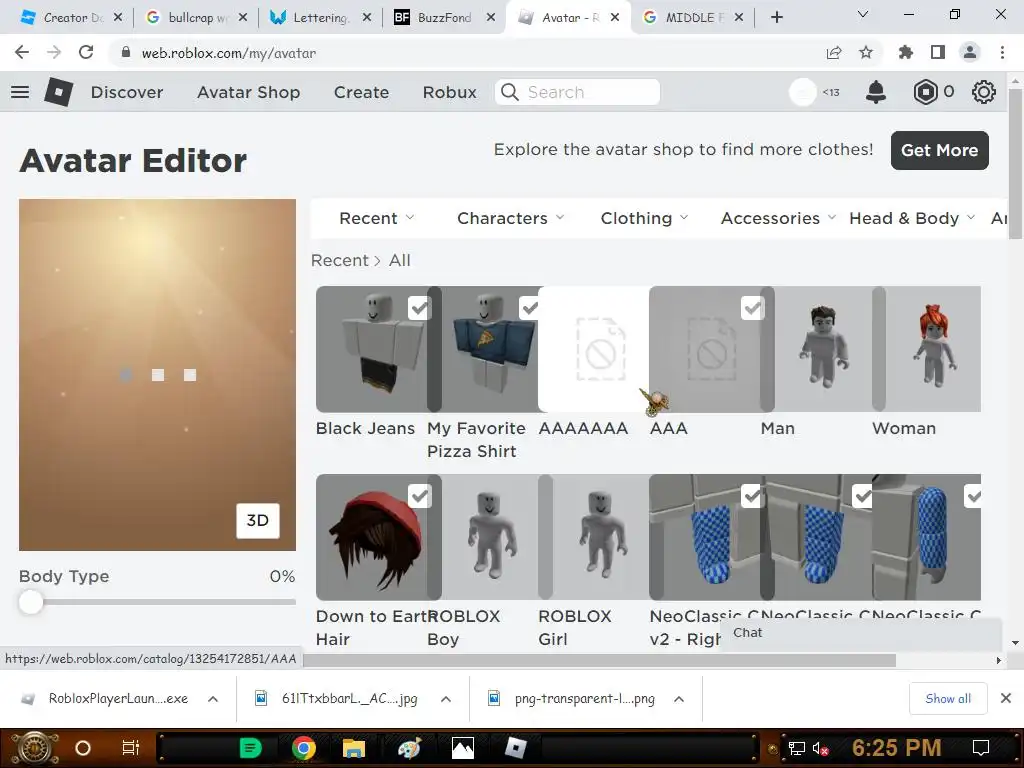Expand the Recent dropdown

click(376, 218)
